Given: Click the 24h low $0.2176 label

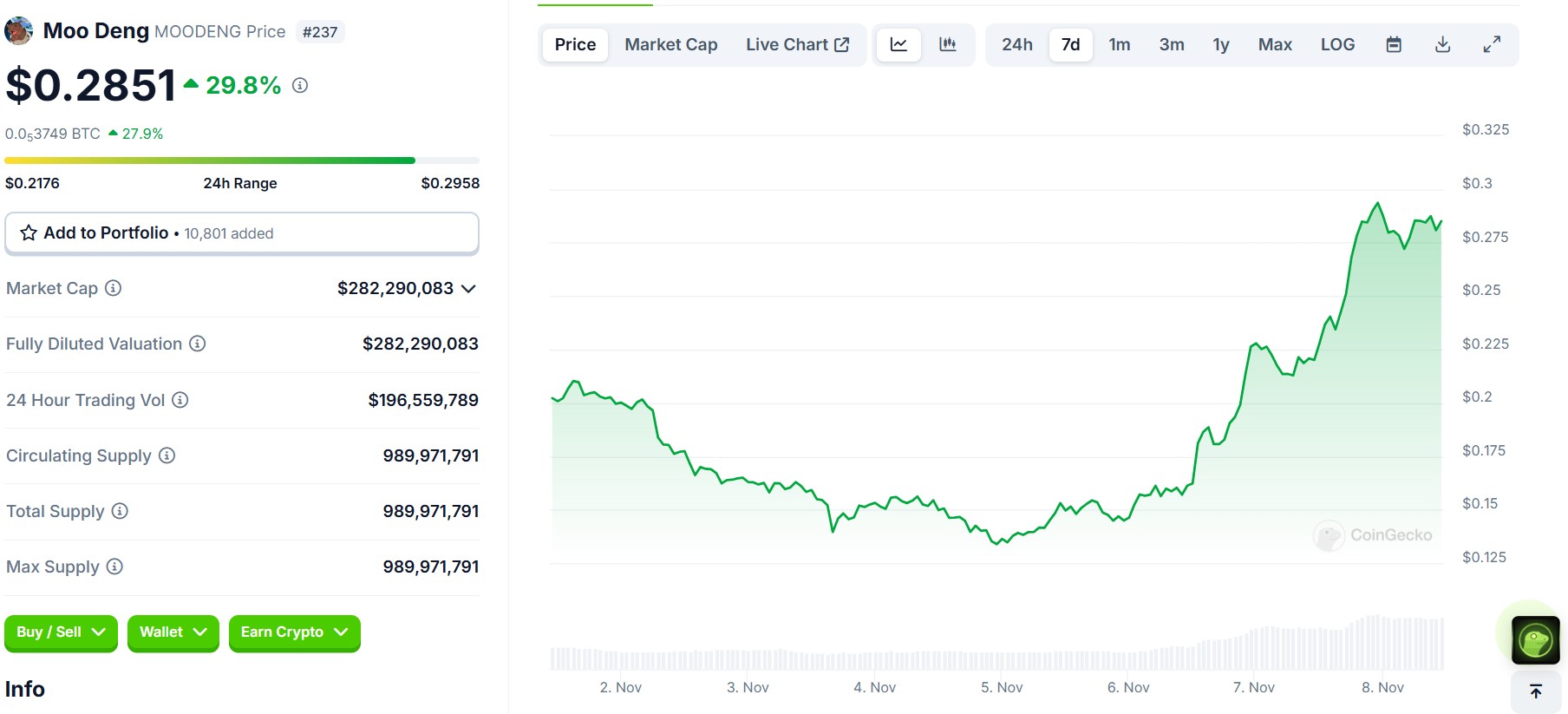Looking at the screenshot, I should (x=33, y=183).
